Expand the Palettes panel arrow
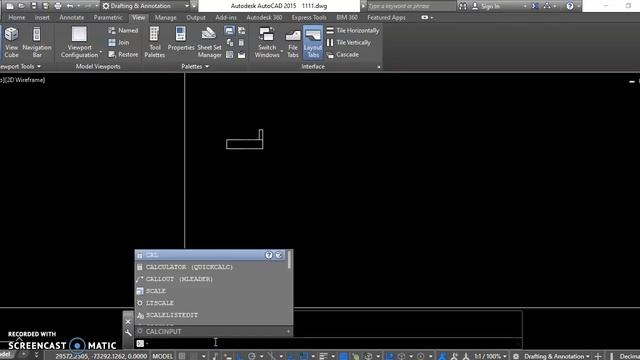The height and width of the screenshot is (360, 640). [207, 67]
